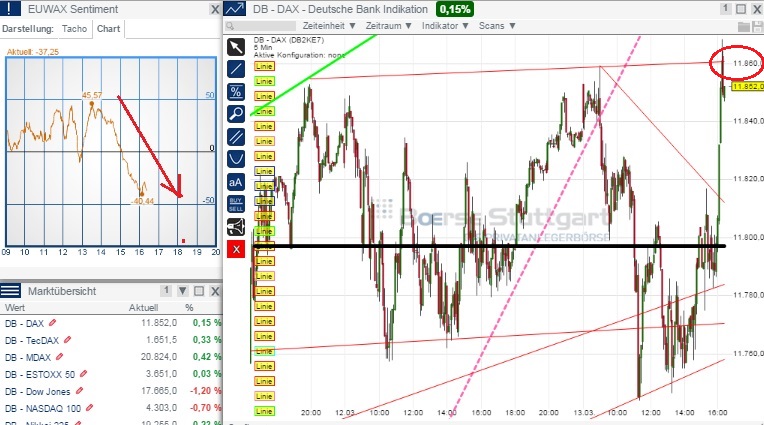The image size is (764, 425).
Task: Click the yellow 11.852,0 price label on chart axis
Action: [748, 86]
